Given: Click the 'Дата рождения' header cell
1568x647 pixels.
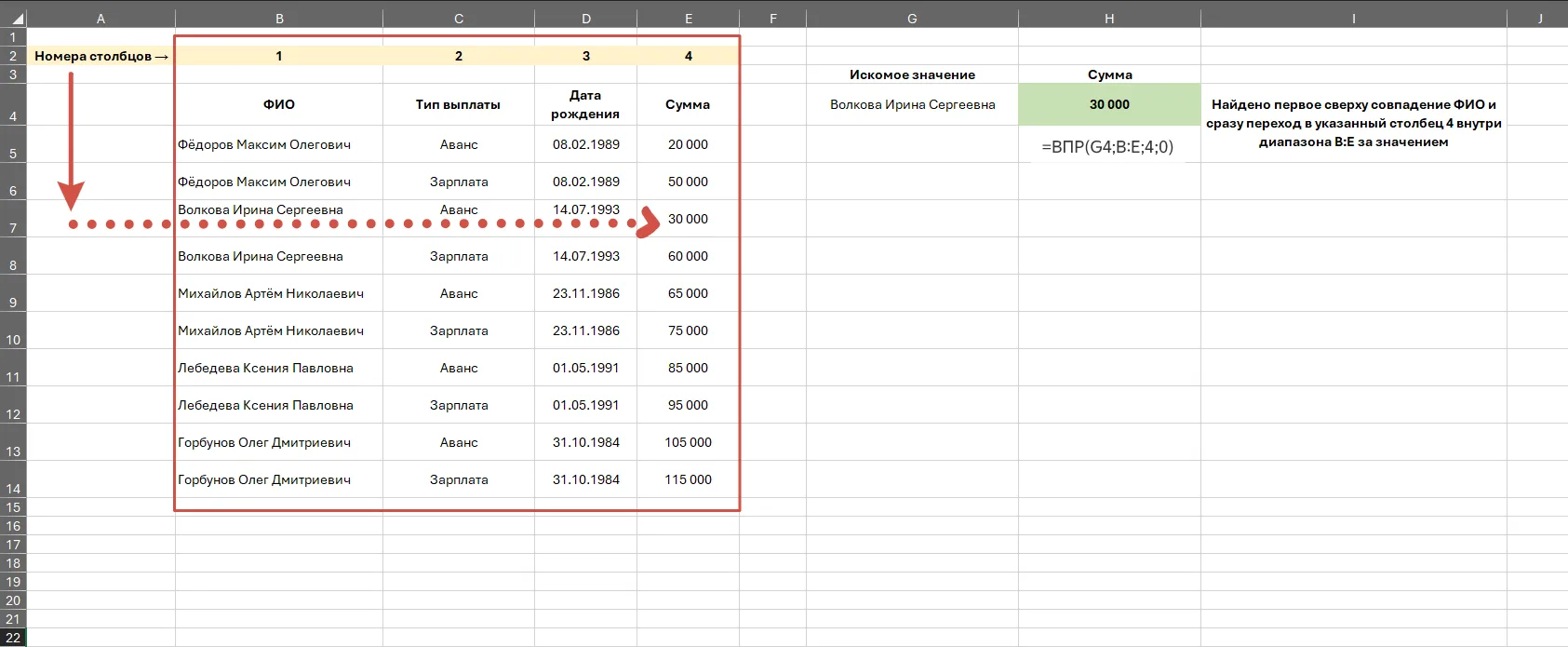Looking at the screenshot, I should click(x=586, y=104).
